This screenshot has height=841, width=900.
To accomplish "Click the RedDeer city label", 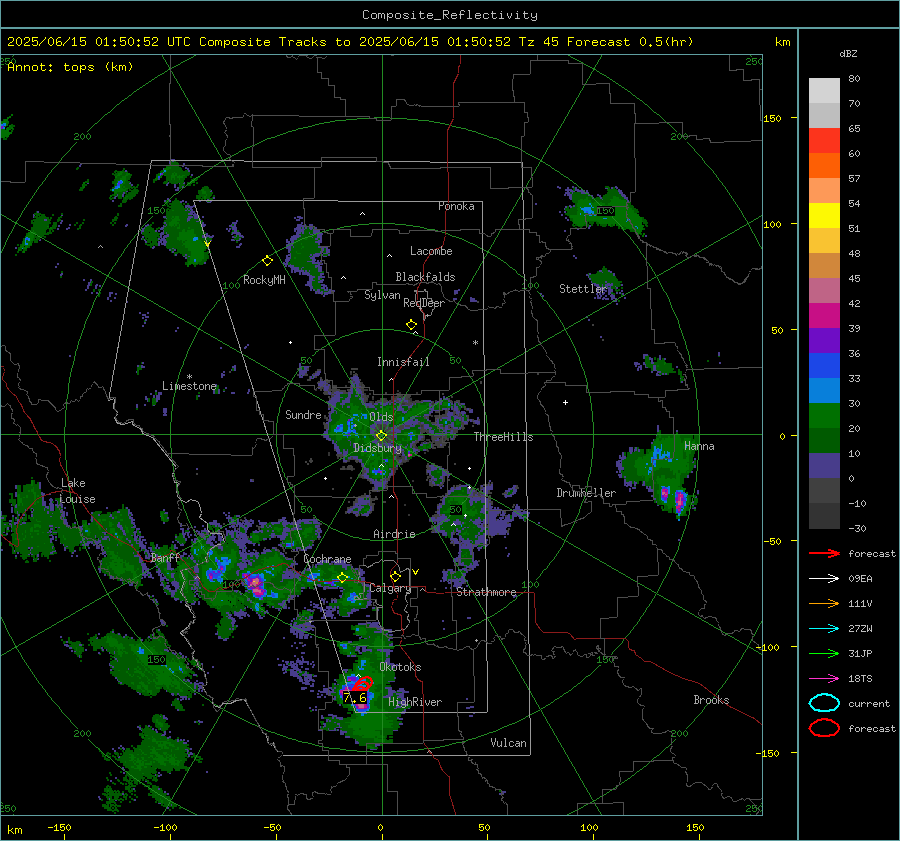I will click(424, 303).
